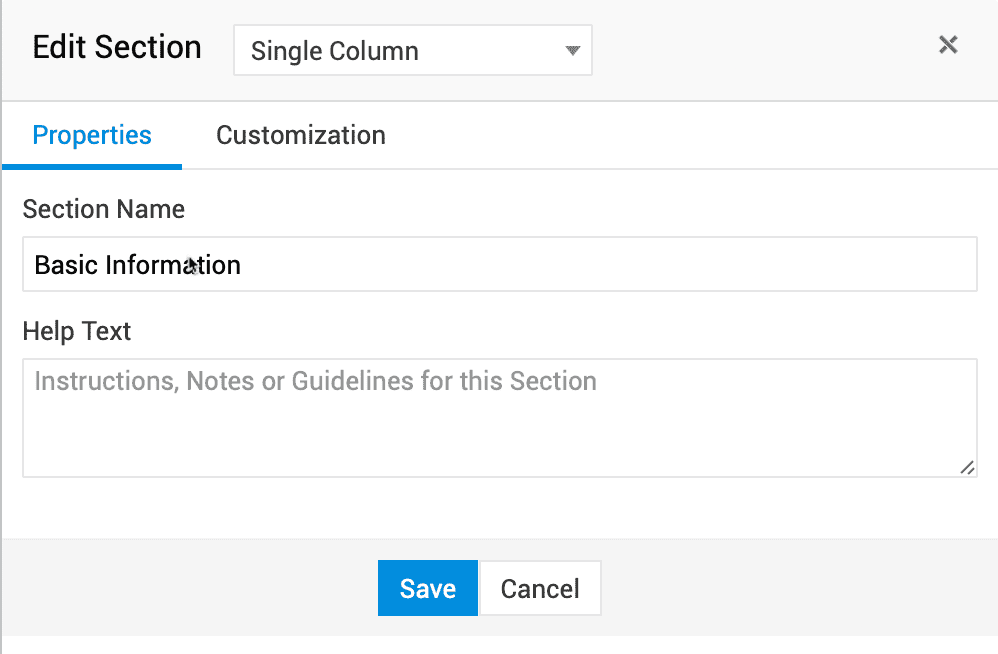Click the empty header area right of layout selector

coord(760,48)
